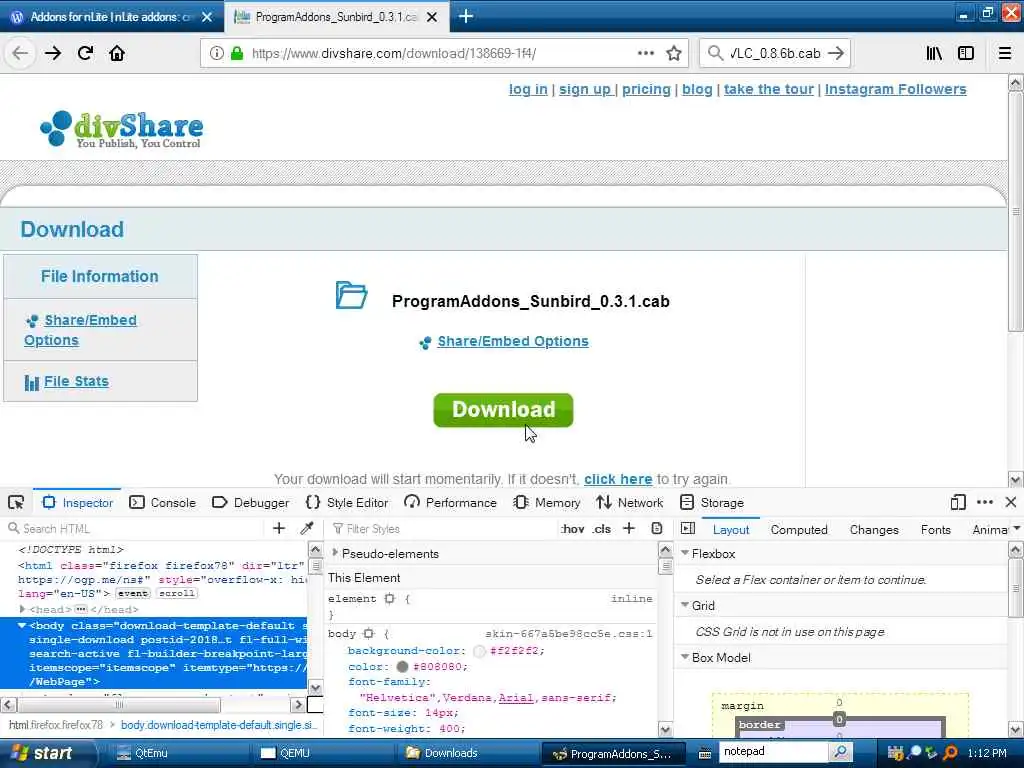
Task: Open Firefox hamburger menu
Action: [1005, 54]
